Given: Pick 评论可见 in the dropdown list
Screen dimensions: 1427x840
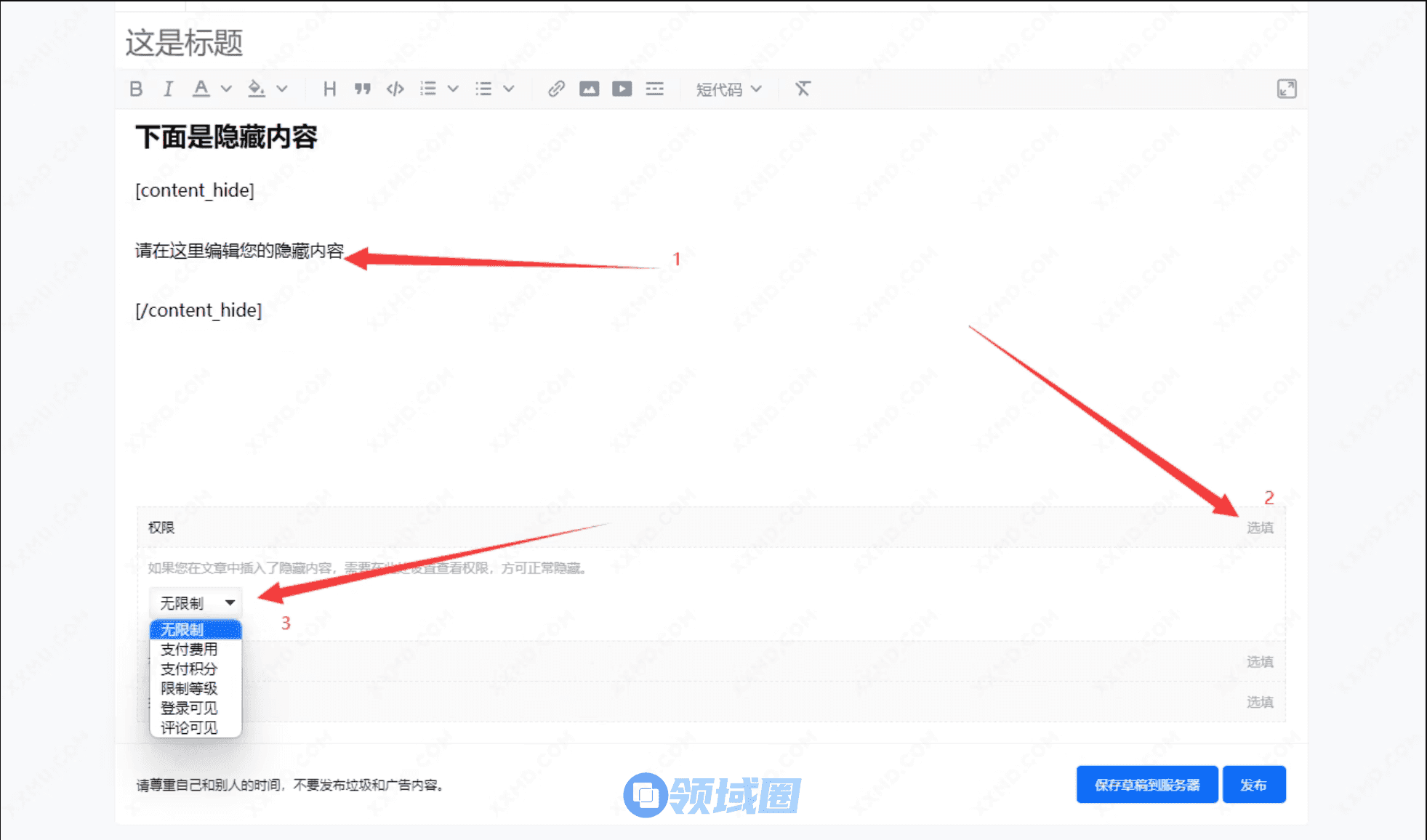Looking at the screenshot, I should point(189,727).
